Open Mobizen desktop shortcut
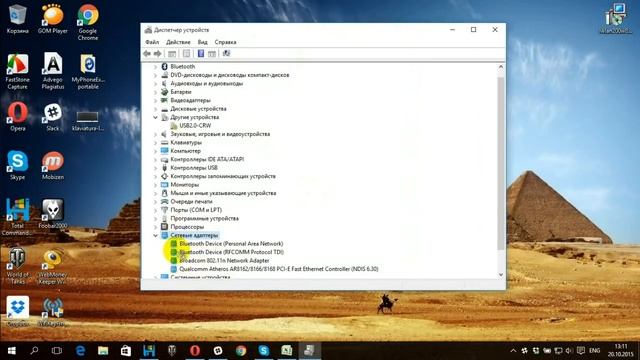The height and width of the screenshot is (360, 640). pyautogui.click(x=53, y=166)
